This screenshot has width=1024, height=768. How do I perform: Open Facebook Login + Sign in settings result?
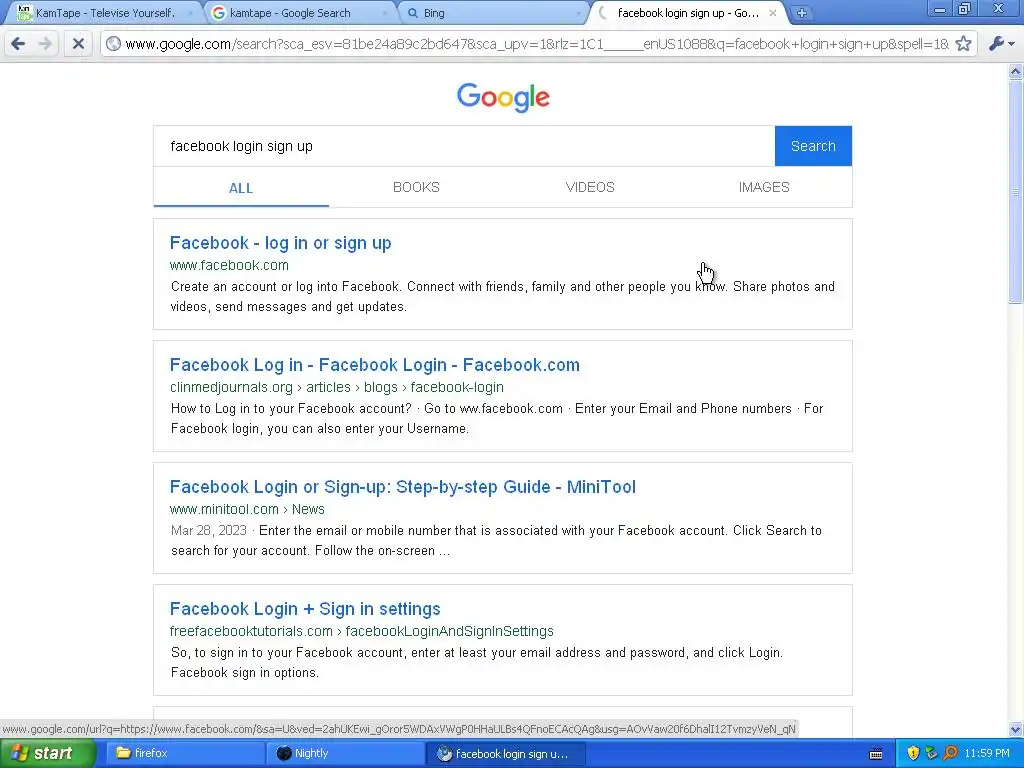305,609
